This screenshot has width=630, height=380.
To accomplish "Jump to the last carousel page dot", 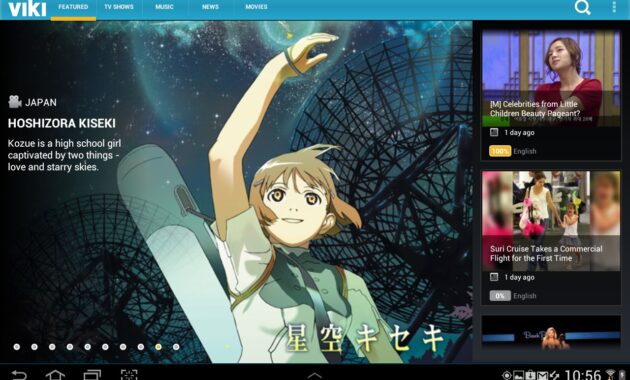I will point(176,347).
